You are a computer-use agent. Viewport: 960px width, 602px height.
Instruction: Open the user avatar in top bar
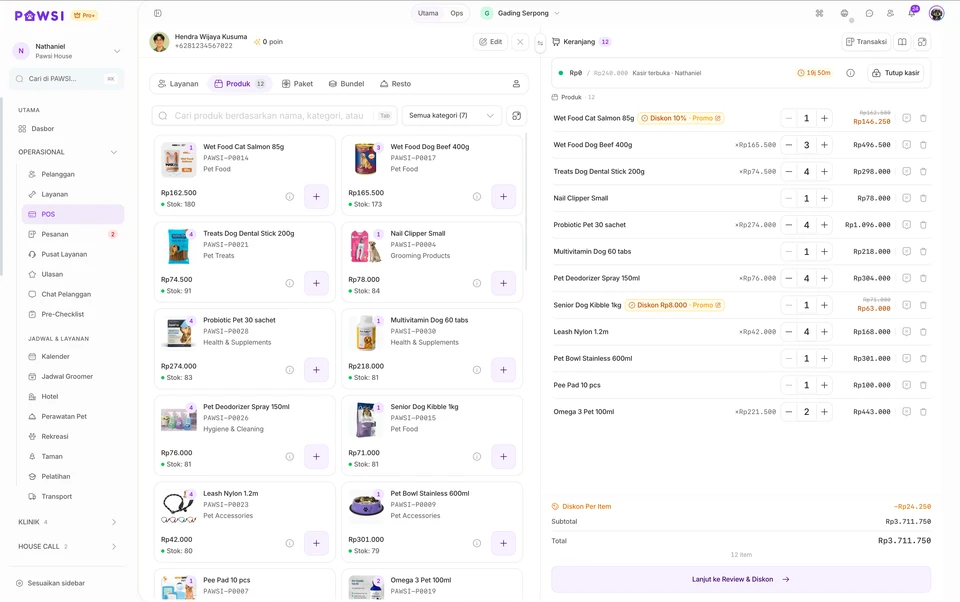point(936,13)
